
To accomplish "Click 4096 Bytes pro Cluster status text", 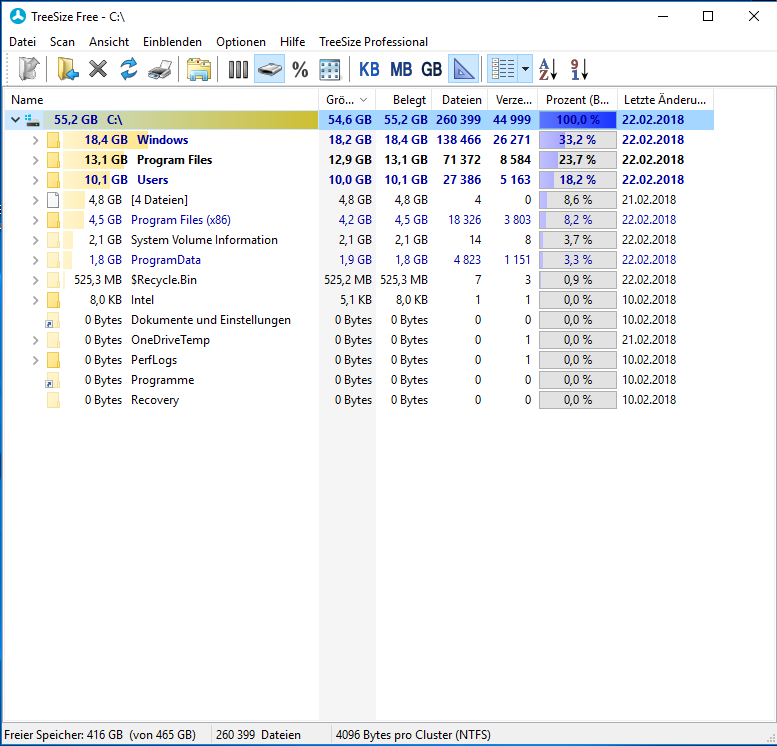I will point(413,735).
